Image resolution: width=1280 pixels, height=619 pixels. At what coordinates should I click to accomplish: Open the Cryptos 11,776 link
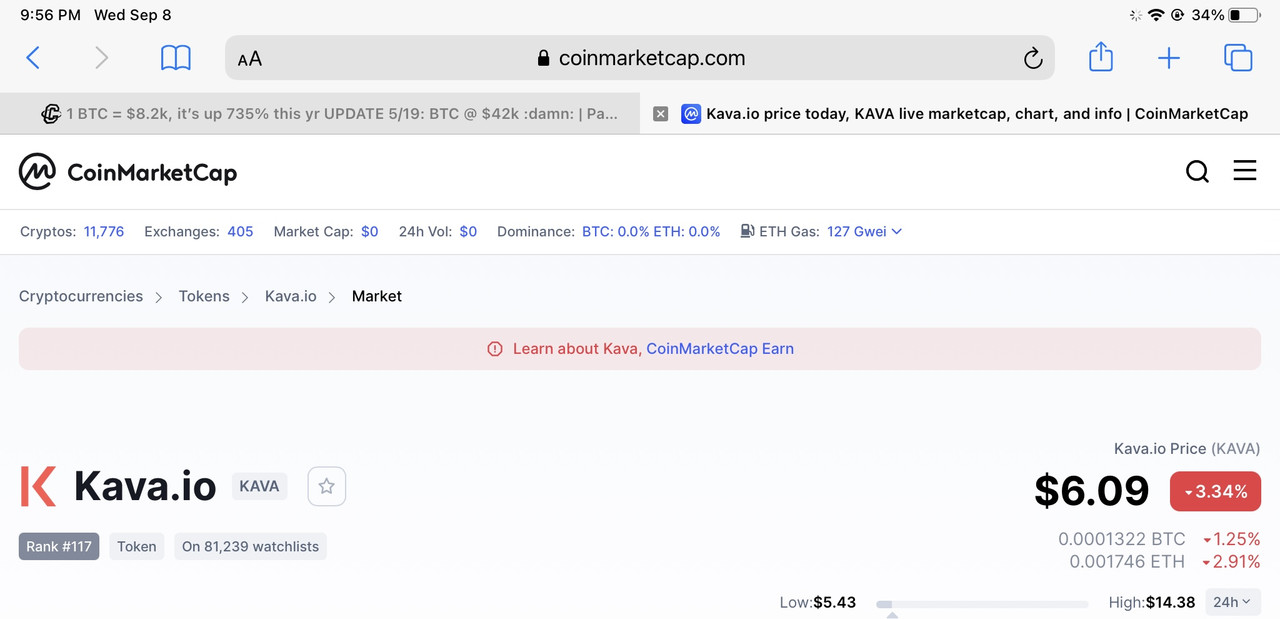(104, 231)
